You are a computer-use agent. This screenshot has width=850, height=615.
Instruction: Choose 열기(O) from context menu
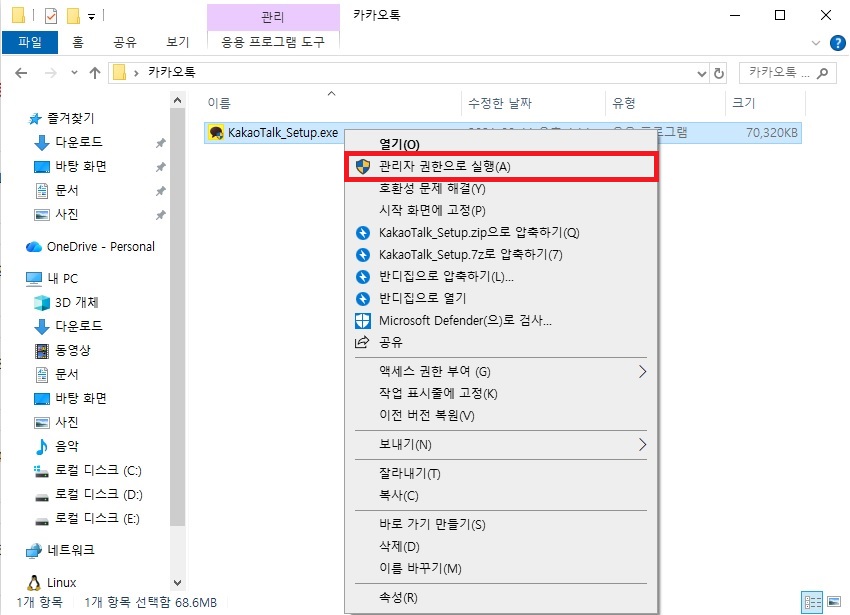click(x=501, y=144)
